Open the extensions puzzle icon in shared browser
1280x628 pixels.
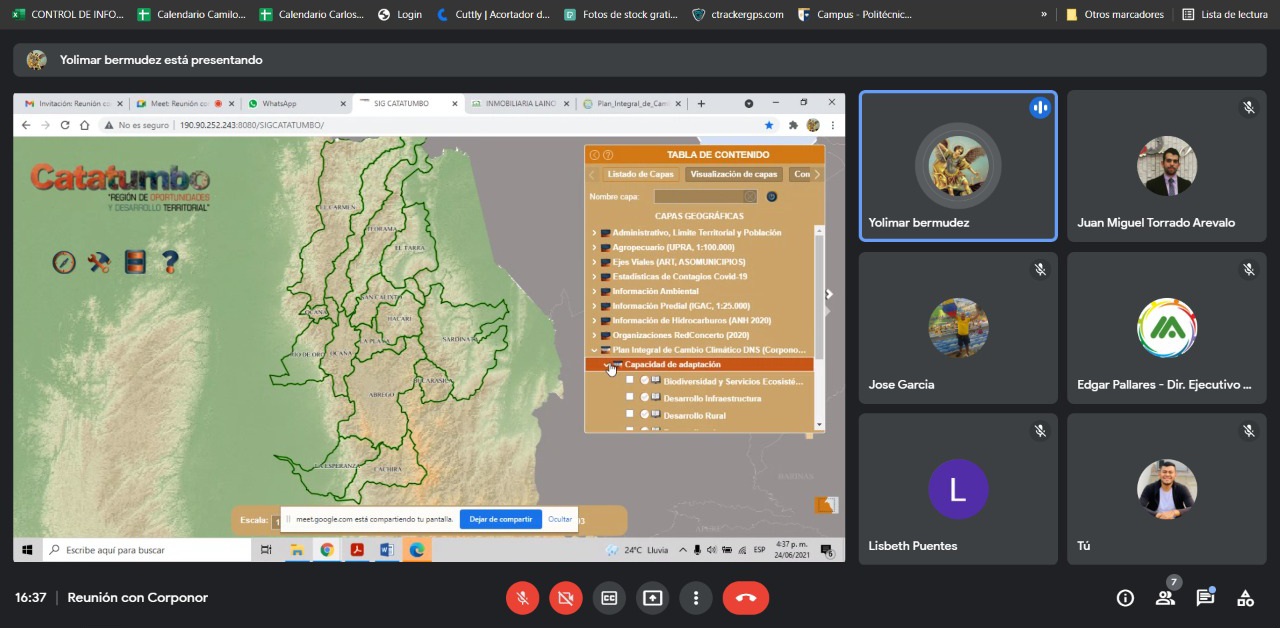793,125
